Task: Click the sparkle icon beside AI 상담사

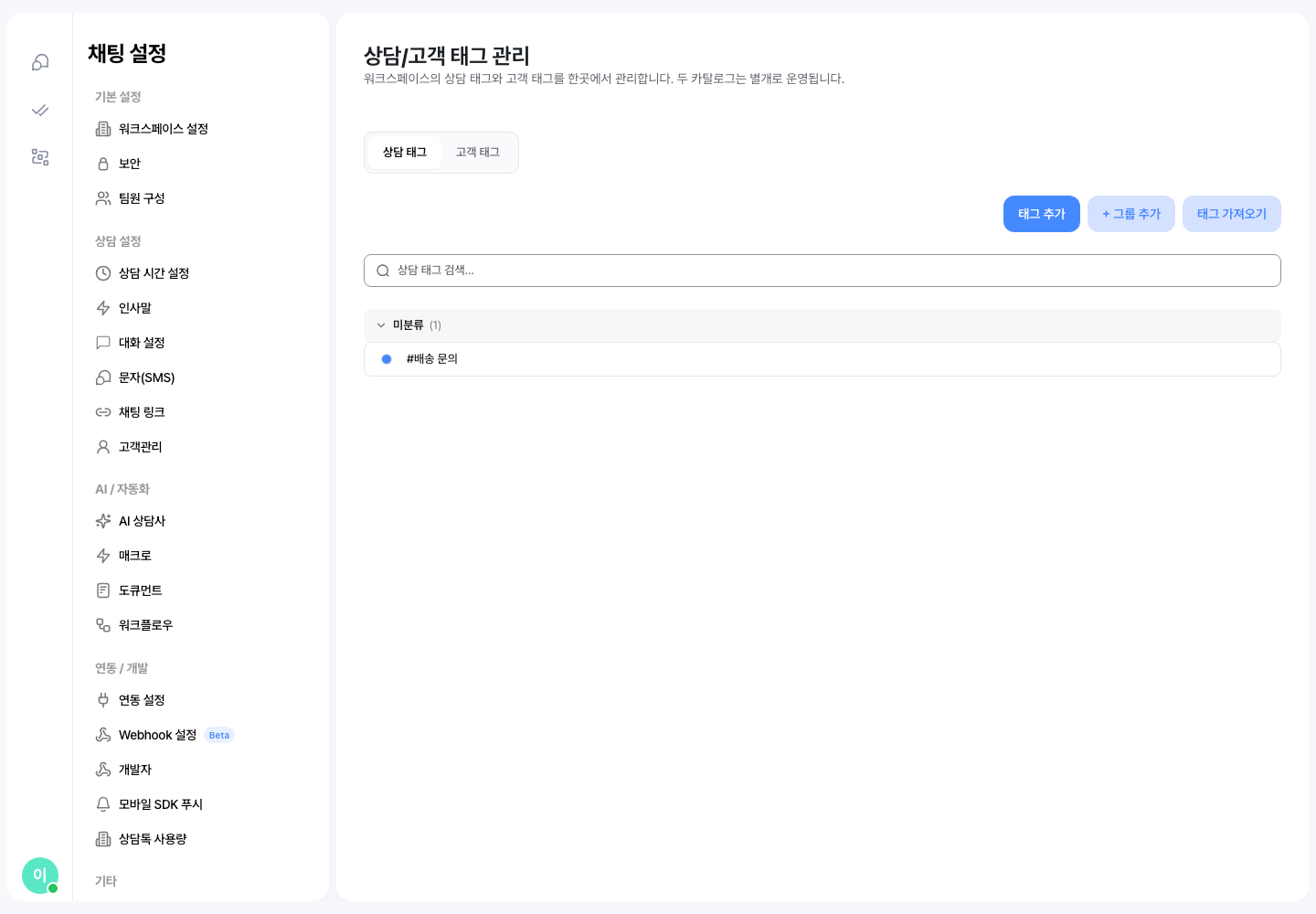Action: tap(103, 521)
